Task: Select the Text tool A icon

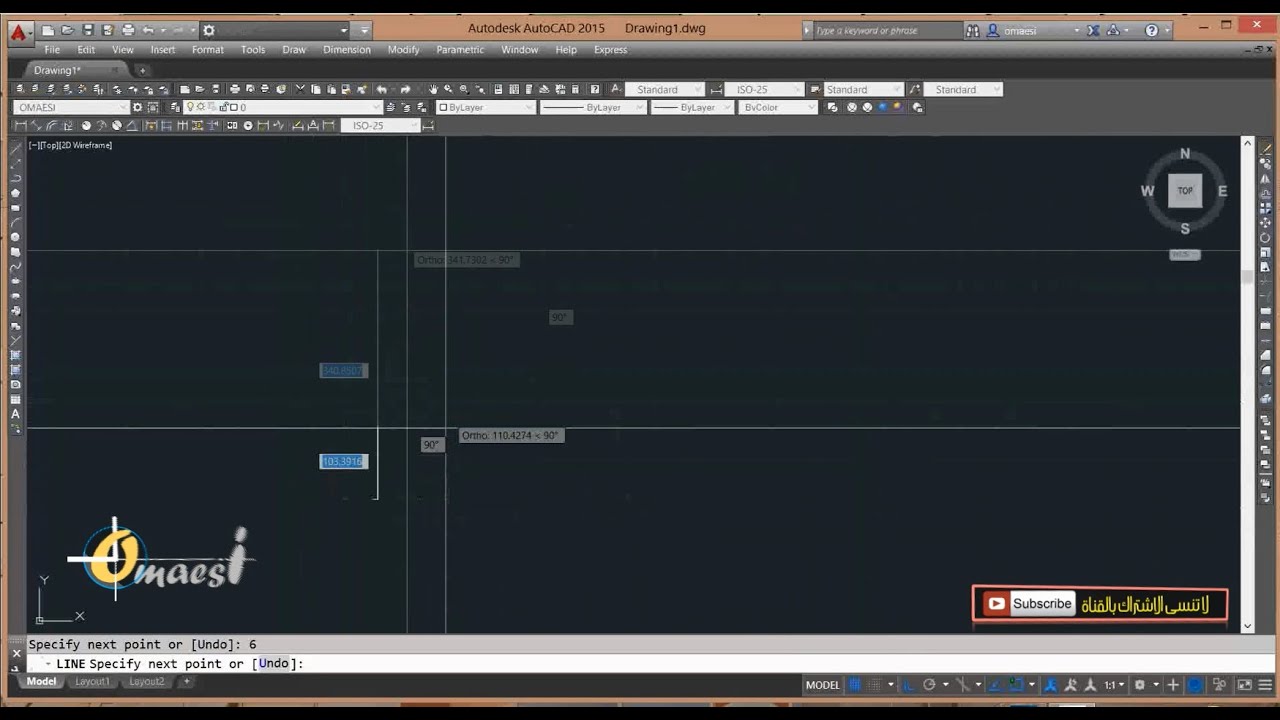Action: [15, 414]
